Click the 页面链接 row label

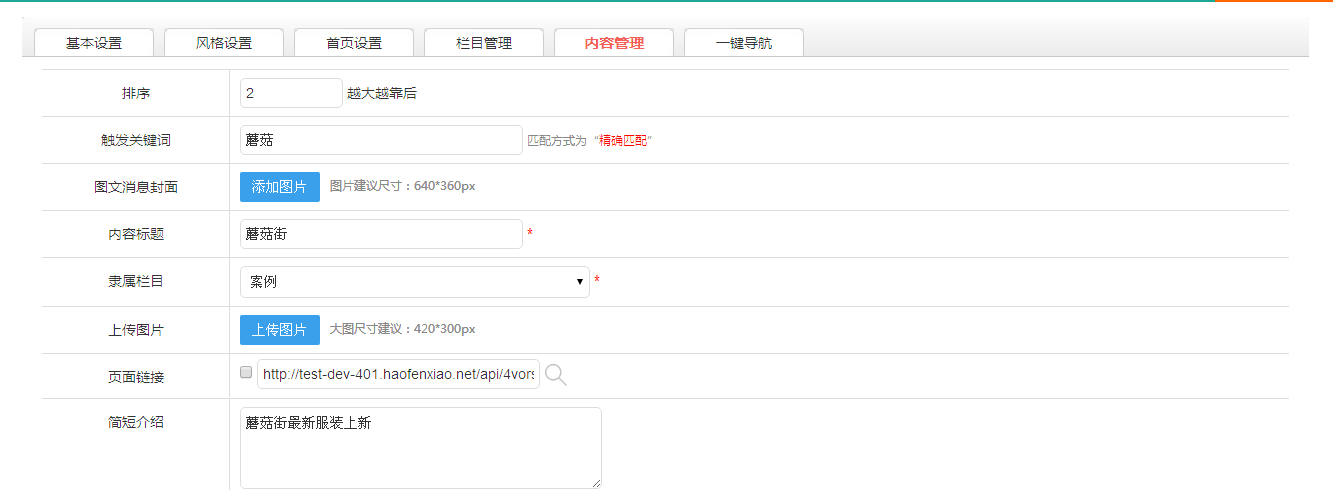[136, 377]
